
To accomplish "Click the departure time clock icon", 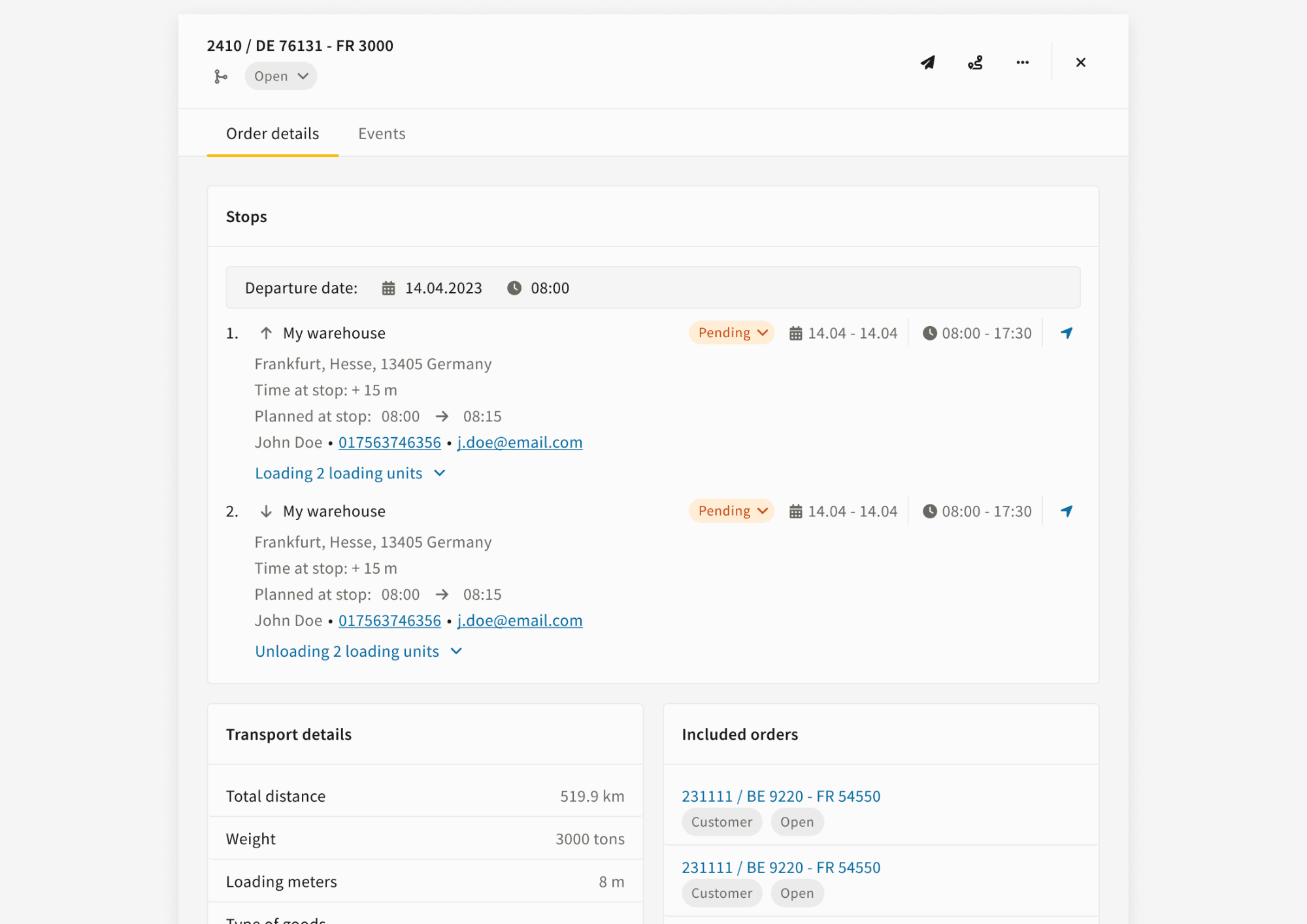I will pyautogui.click(x=514, y=288).
